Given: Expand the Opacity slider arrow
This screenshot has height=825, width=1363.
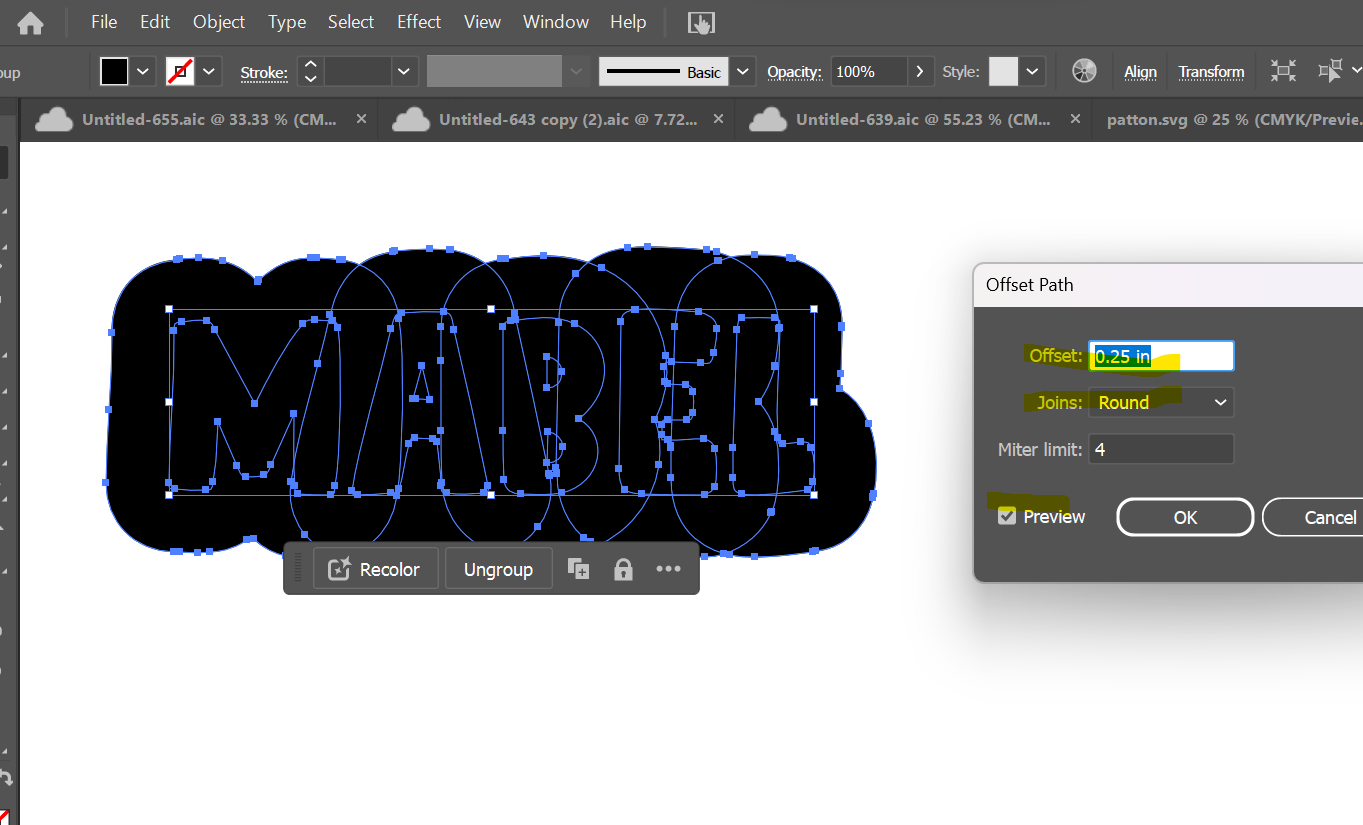Looking at the screenshot, I should (921, 71).
